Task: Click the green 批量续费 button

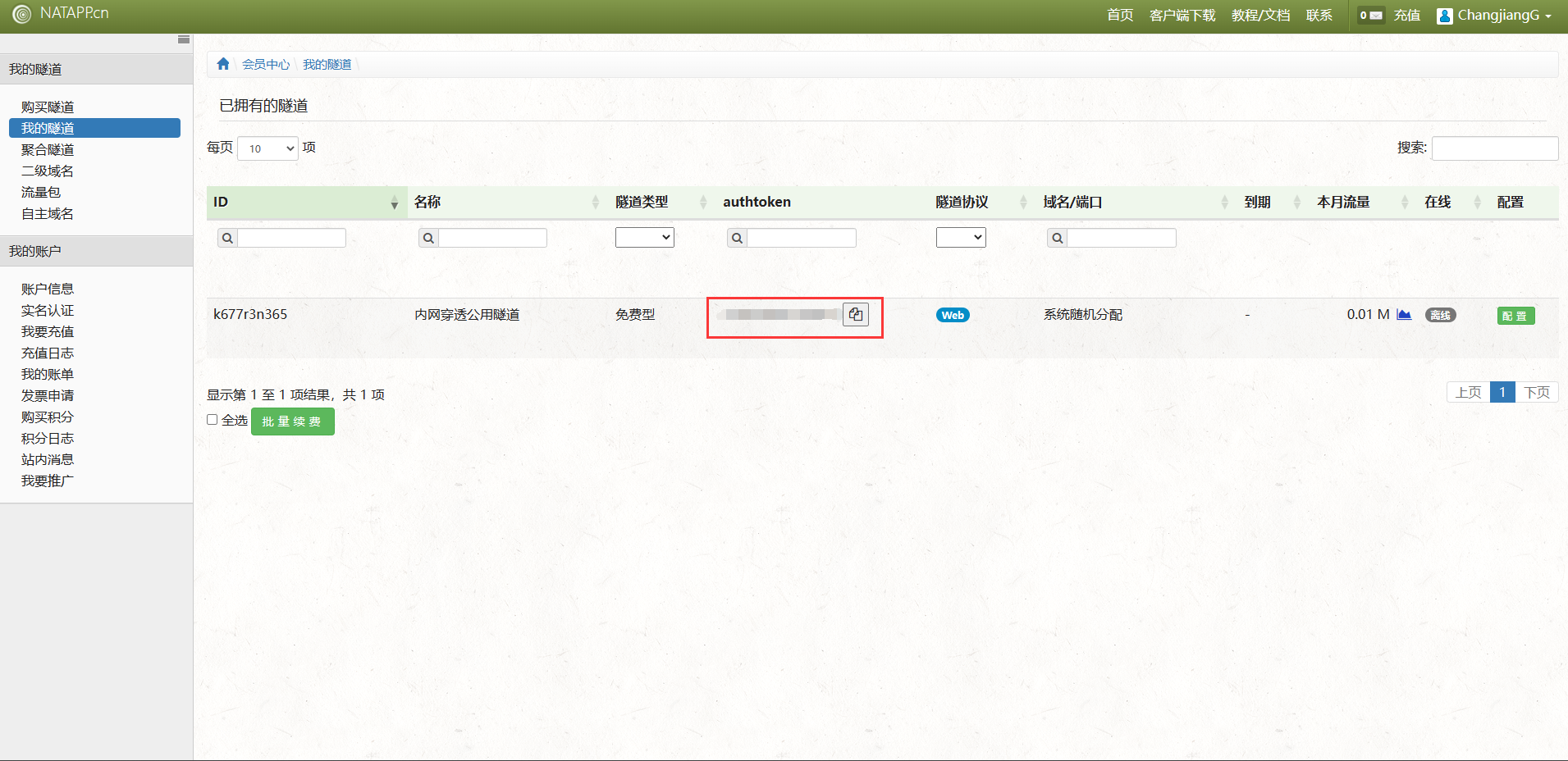Action: point(292,422)
